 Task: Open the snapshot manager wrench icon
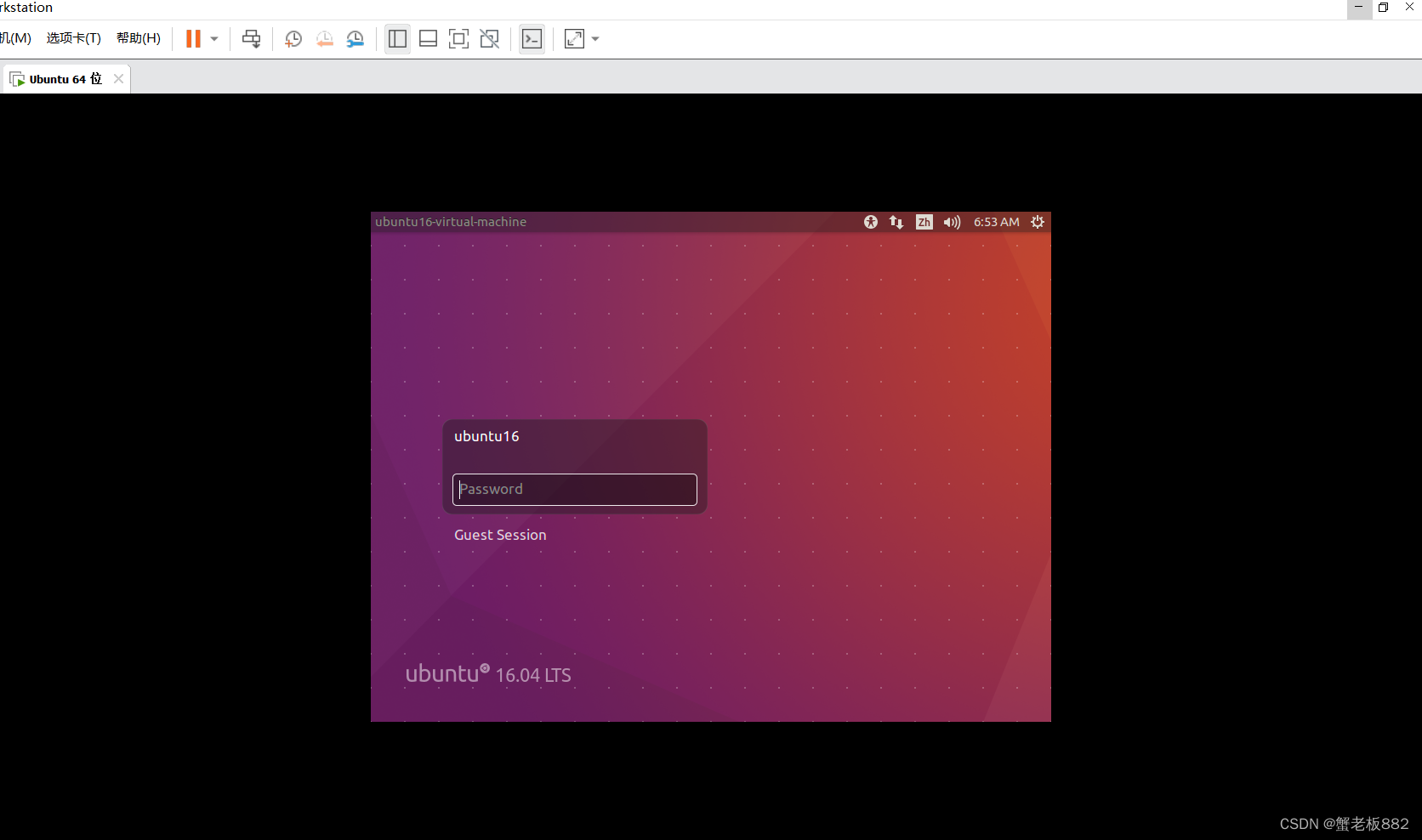pyautogui.click(x=355, y=39)
